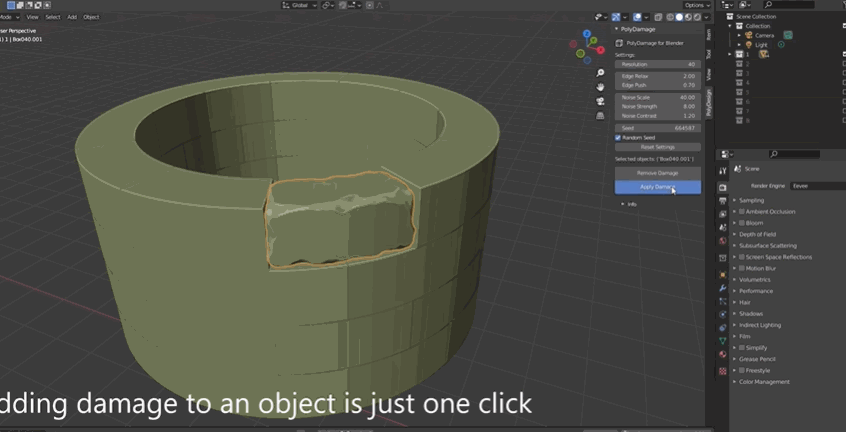Image resolution: width=846 pixels, height=432 pixels.
Task: Select rendered viewport shading mode
Action: coord(697,17)
